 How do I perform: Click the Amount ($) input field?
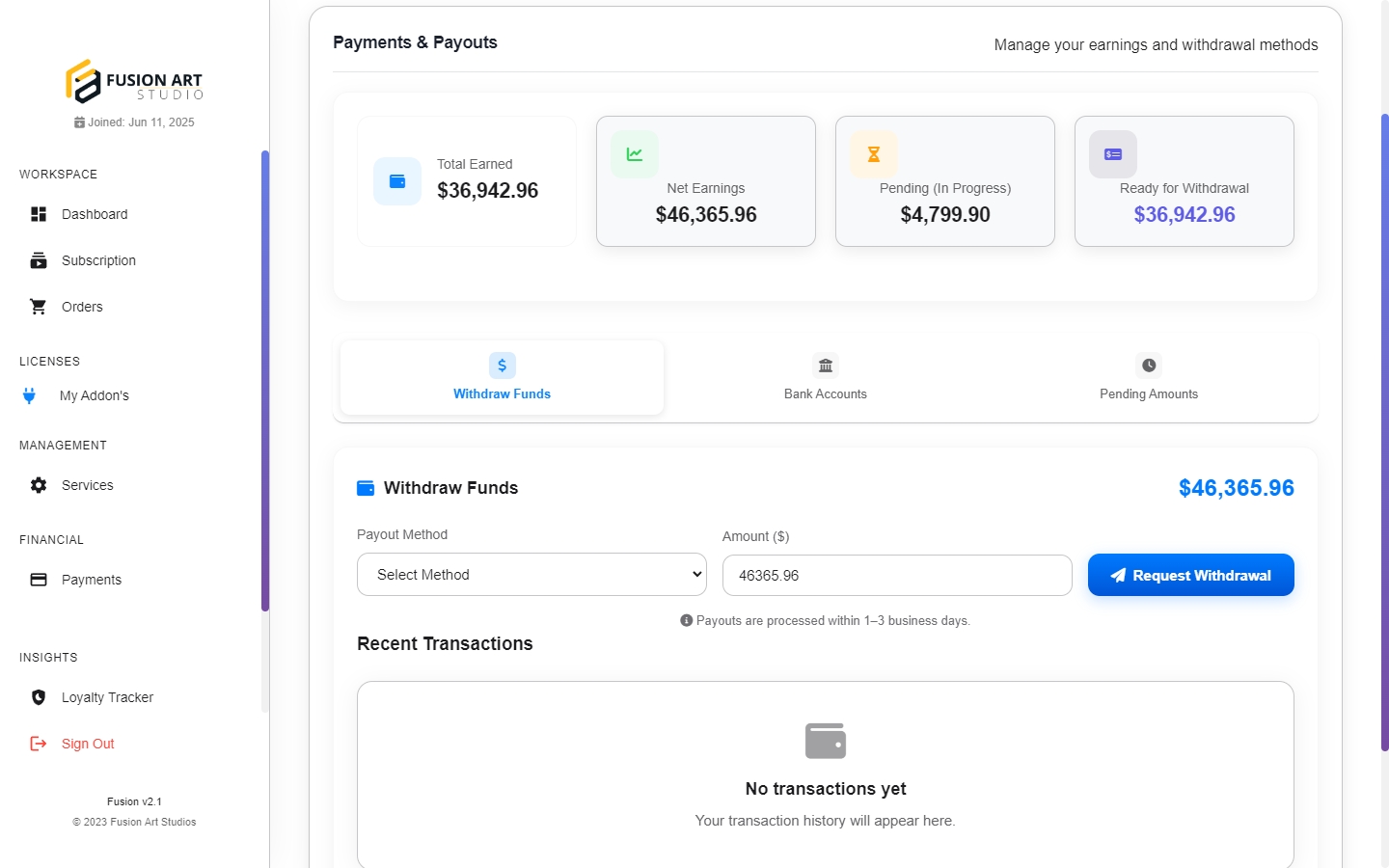click(x=897, y=576)
